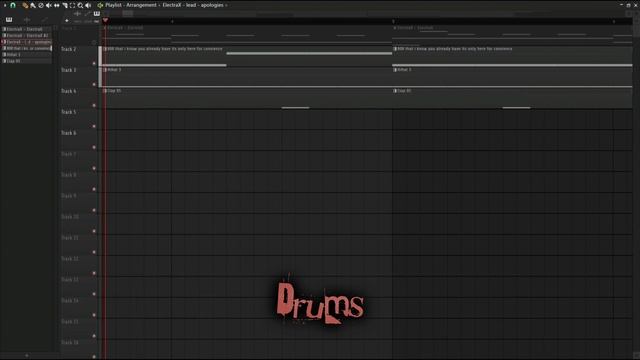Select Hihat 1 in the picker
The height and width of the screenshot is (360, 640).
click(x=27, y=54)
